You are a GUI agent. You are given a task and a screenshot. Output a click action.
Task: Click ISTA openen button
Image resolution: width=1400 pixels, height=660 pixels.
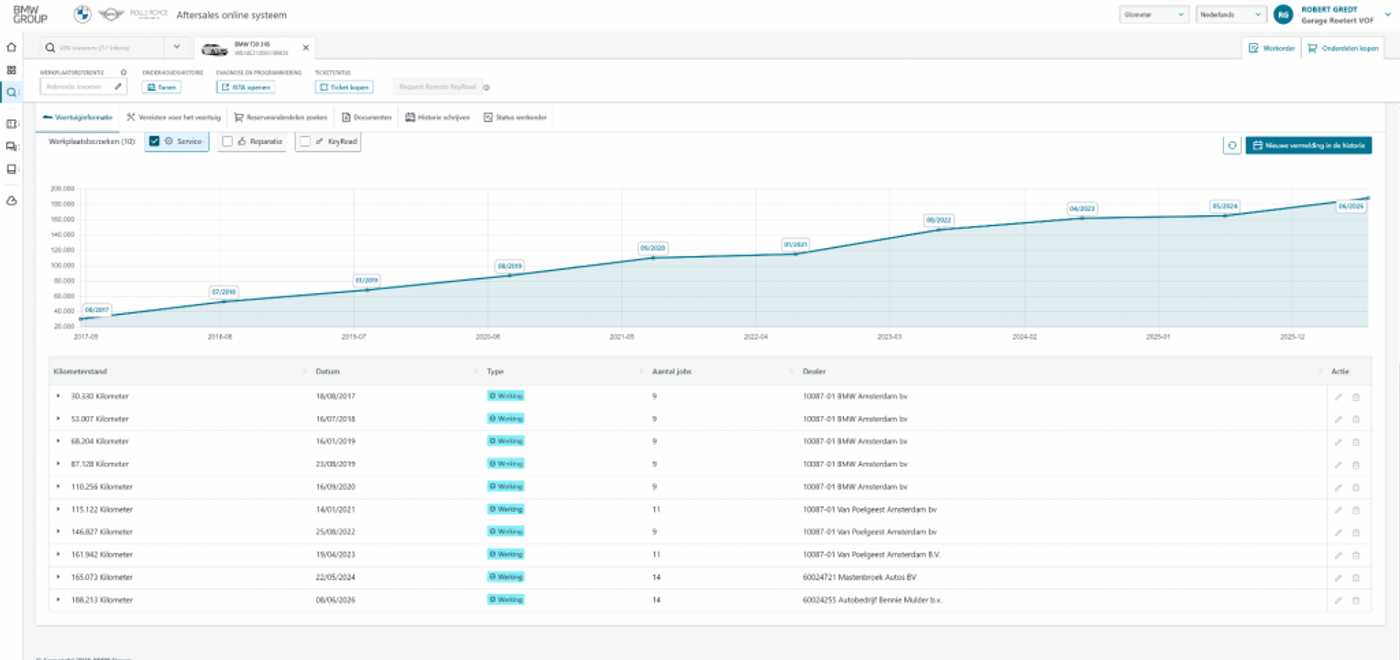click(x=245, y=87)
